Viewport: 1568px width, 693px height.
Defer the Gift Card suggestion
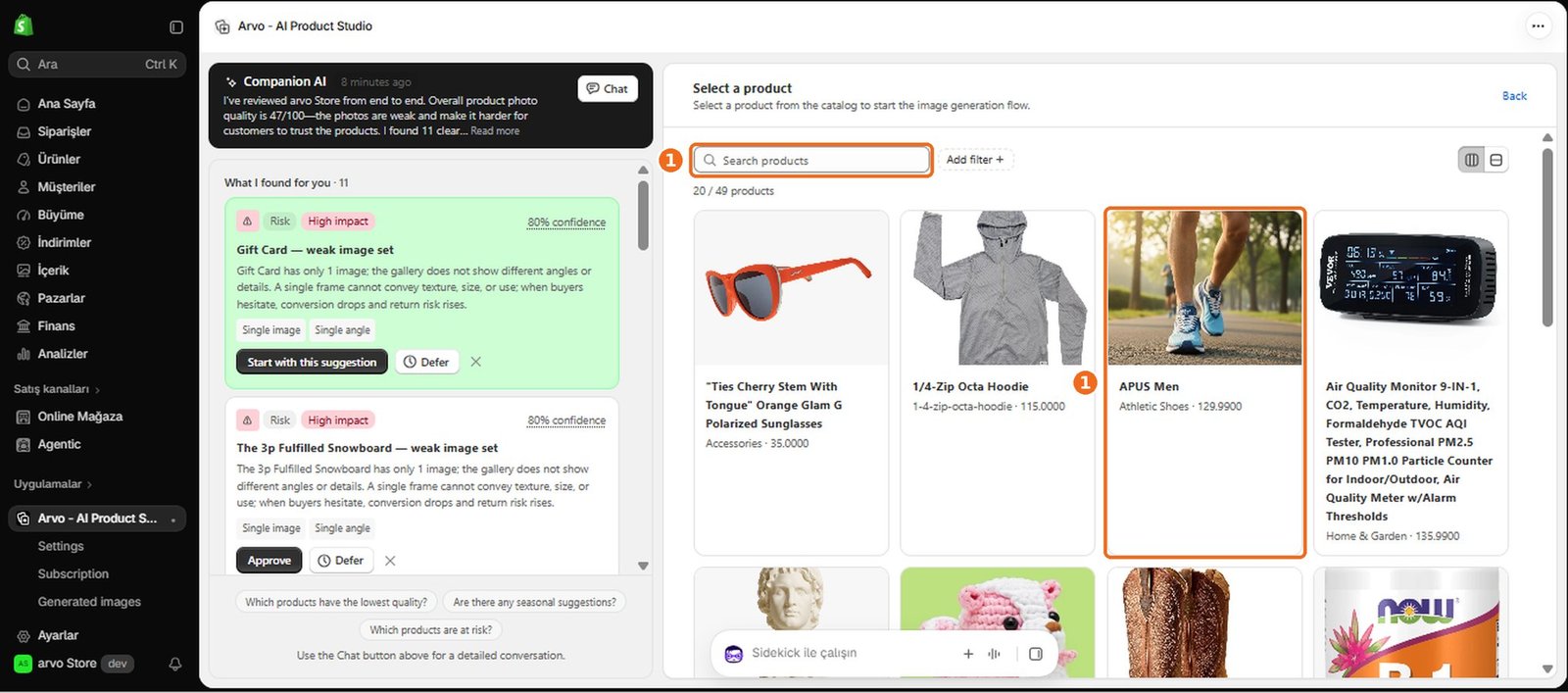point(426,363)
